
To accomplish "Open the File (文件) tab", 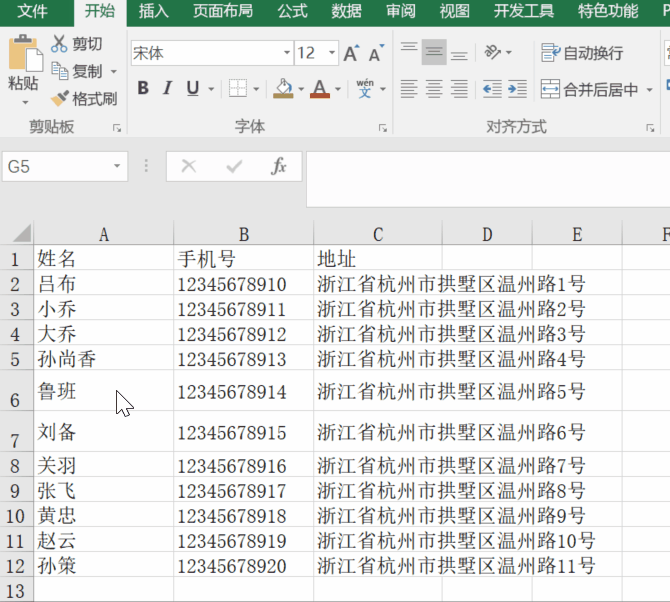I will [32, 11].
